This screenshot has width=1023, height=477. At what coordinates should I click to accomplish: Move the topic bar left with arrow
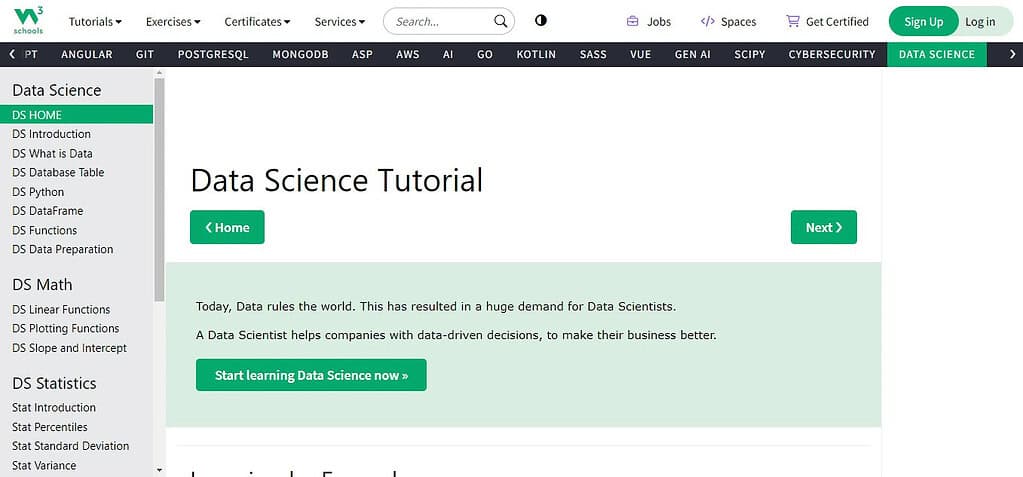tap(12, 54)
